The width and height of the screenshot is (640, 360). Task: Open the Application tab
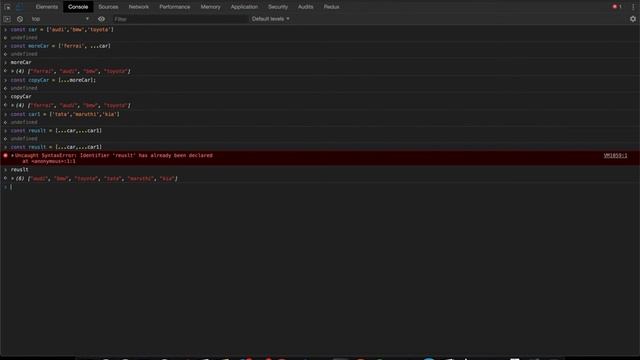tap(244, 7)
